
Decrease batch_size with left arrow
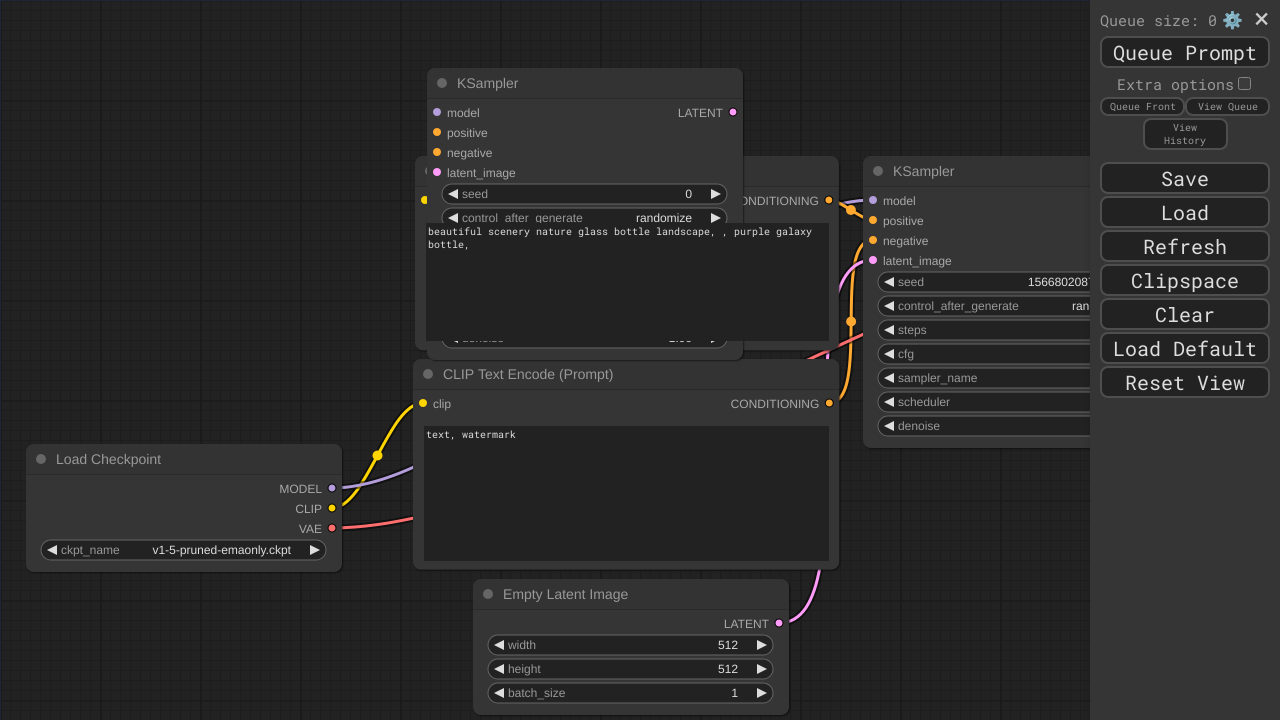499,693
